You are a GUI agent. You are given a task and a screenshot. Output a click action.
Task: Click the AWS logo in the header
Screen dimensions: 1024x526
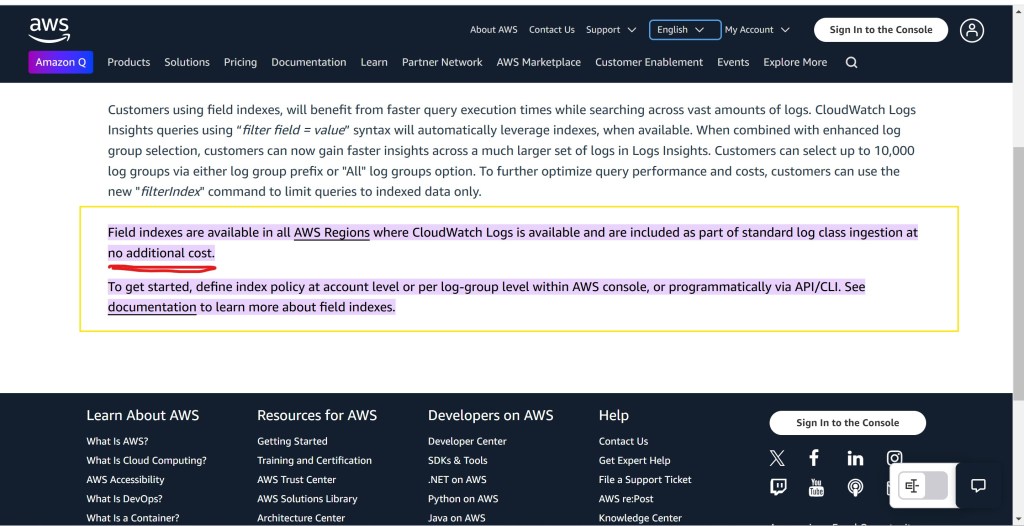[49, 29]
